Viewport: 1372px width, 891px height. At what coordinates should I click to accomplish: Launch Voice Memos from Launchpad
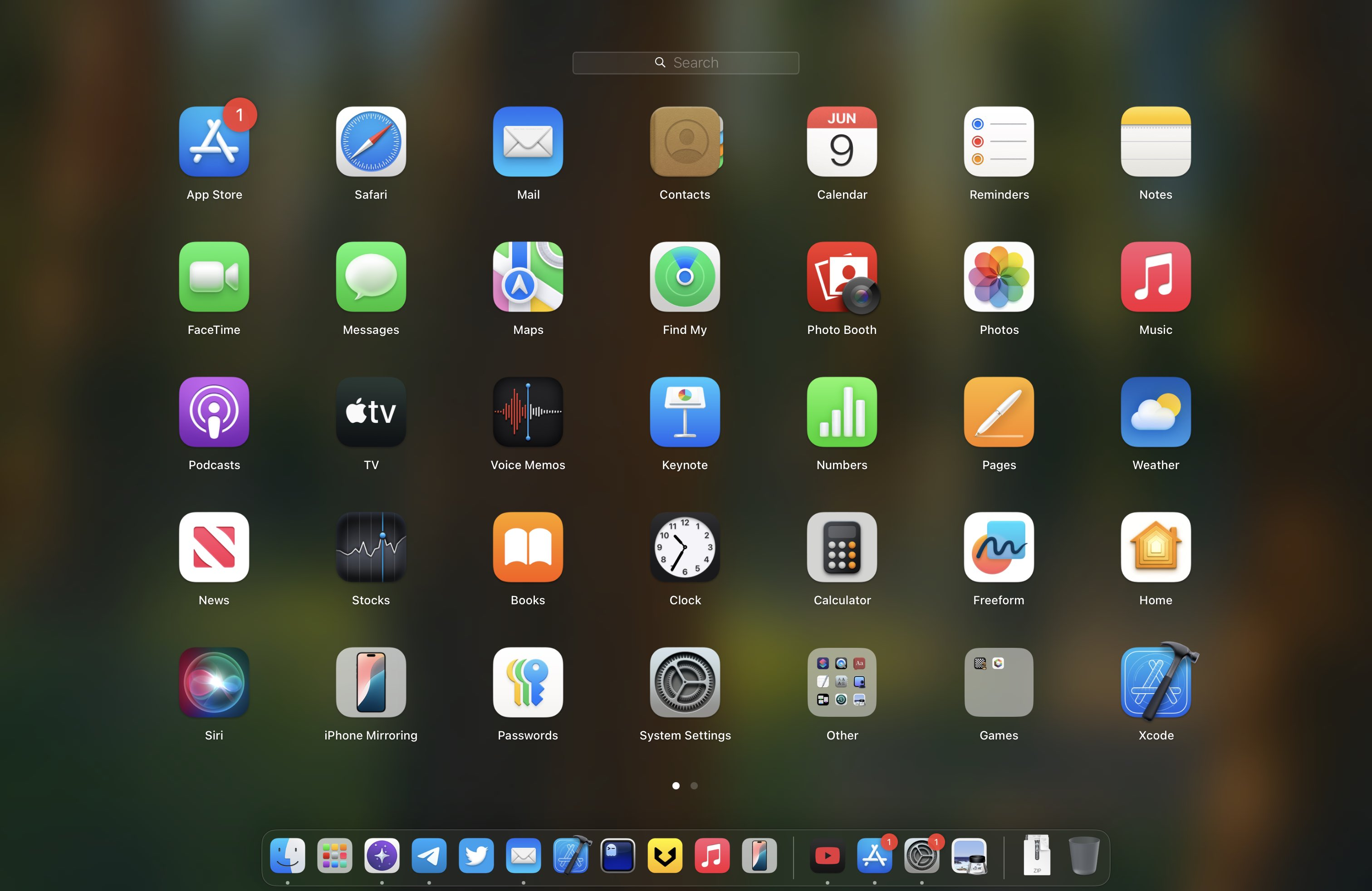pyautogui.click(x=528, y=412)
